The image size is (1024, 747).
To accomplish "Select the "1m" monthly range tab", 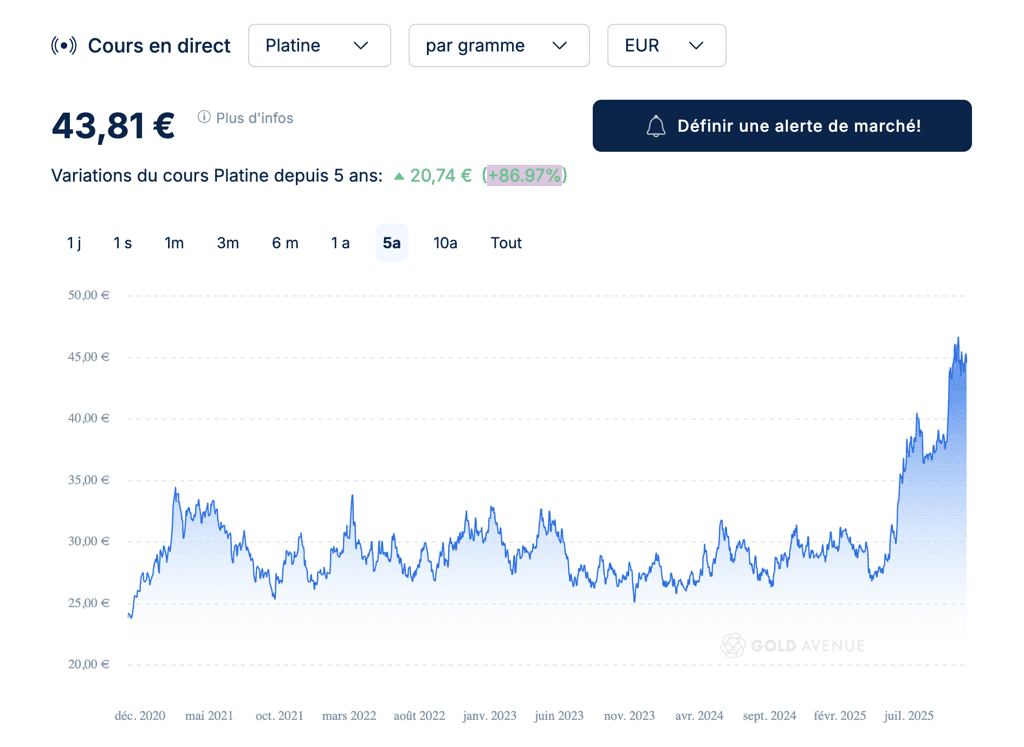I will coord(174,243).
